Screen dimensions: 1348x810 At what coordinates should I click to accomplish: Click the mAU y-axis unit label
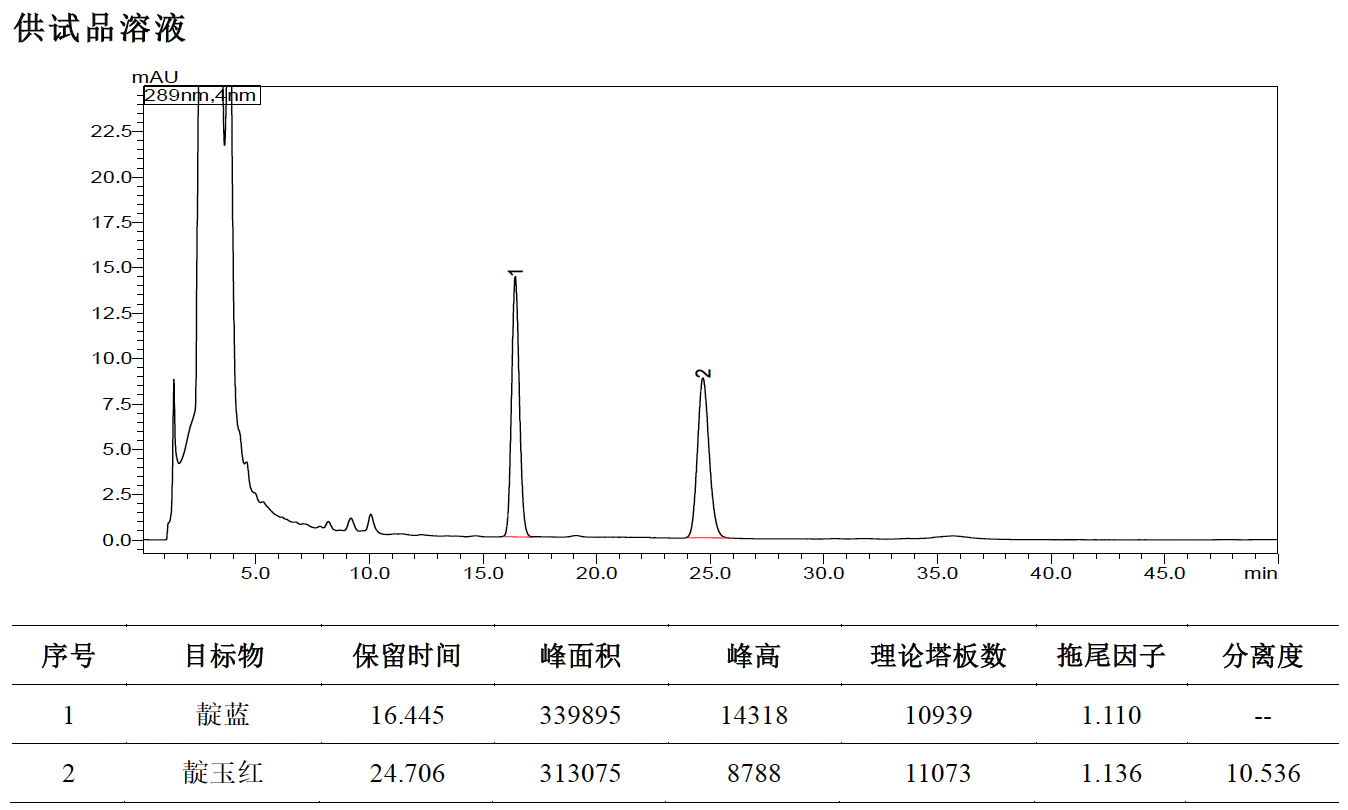[x=154, y=76]
